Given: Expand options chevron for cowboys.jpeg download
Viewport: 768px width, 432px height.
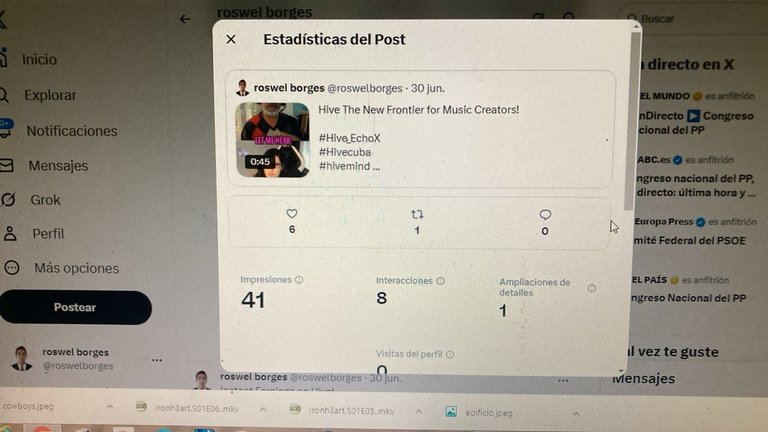Looking at the screenshot, I should point(110,407).
